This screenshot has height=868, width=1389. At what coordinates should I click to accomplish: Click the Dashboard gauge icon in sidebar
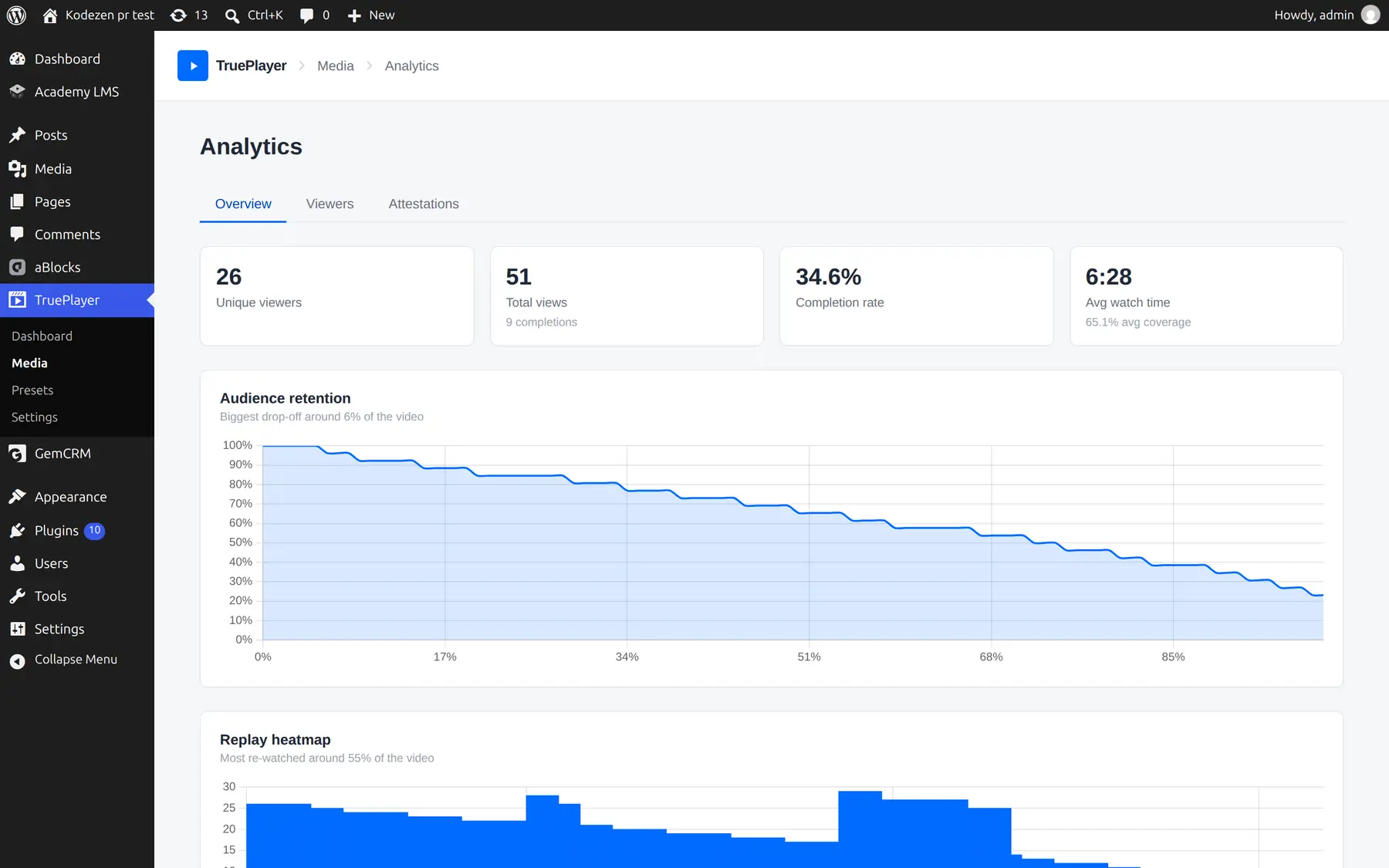[18, 59]
